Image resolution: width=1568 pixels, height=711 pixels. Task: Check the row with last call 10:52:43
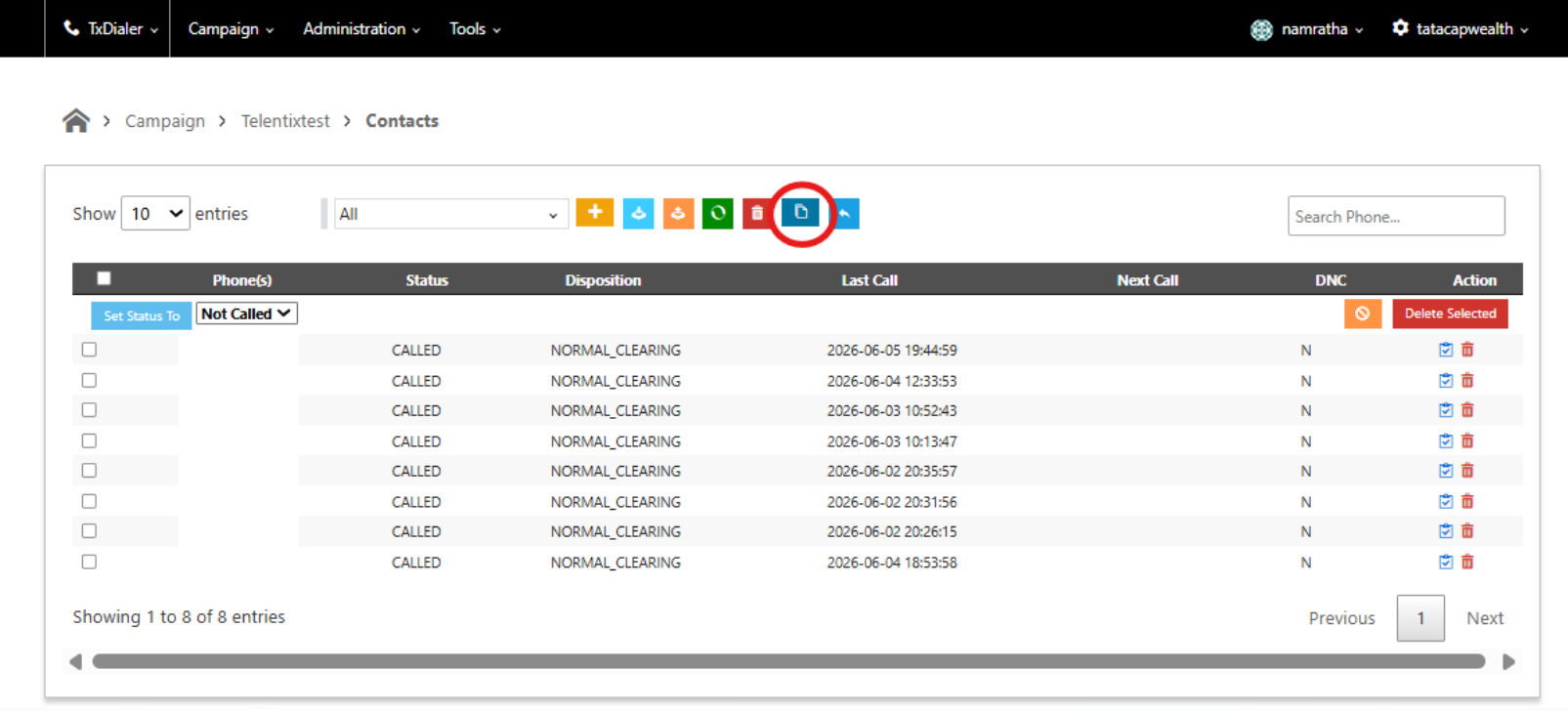click(x=89, y=410)
